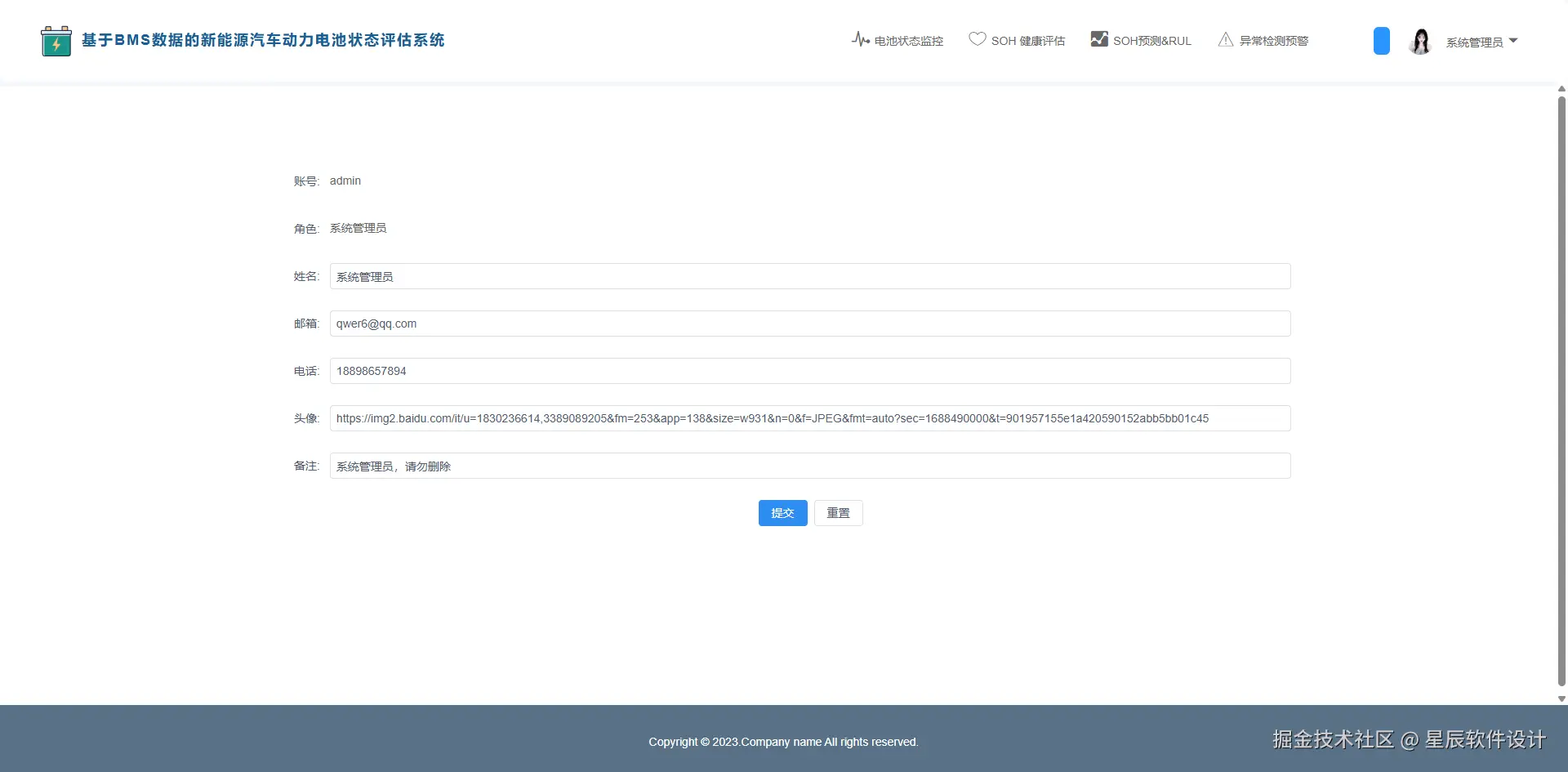Image resolution: width=1568 pixels, height=772 pixels.
Task: Click the 重置 reset button
Action: click(839, 513)
